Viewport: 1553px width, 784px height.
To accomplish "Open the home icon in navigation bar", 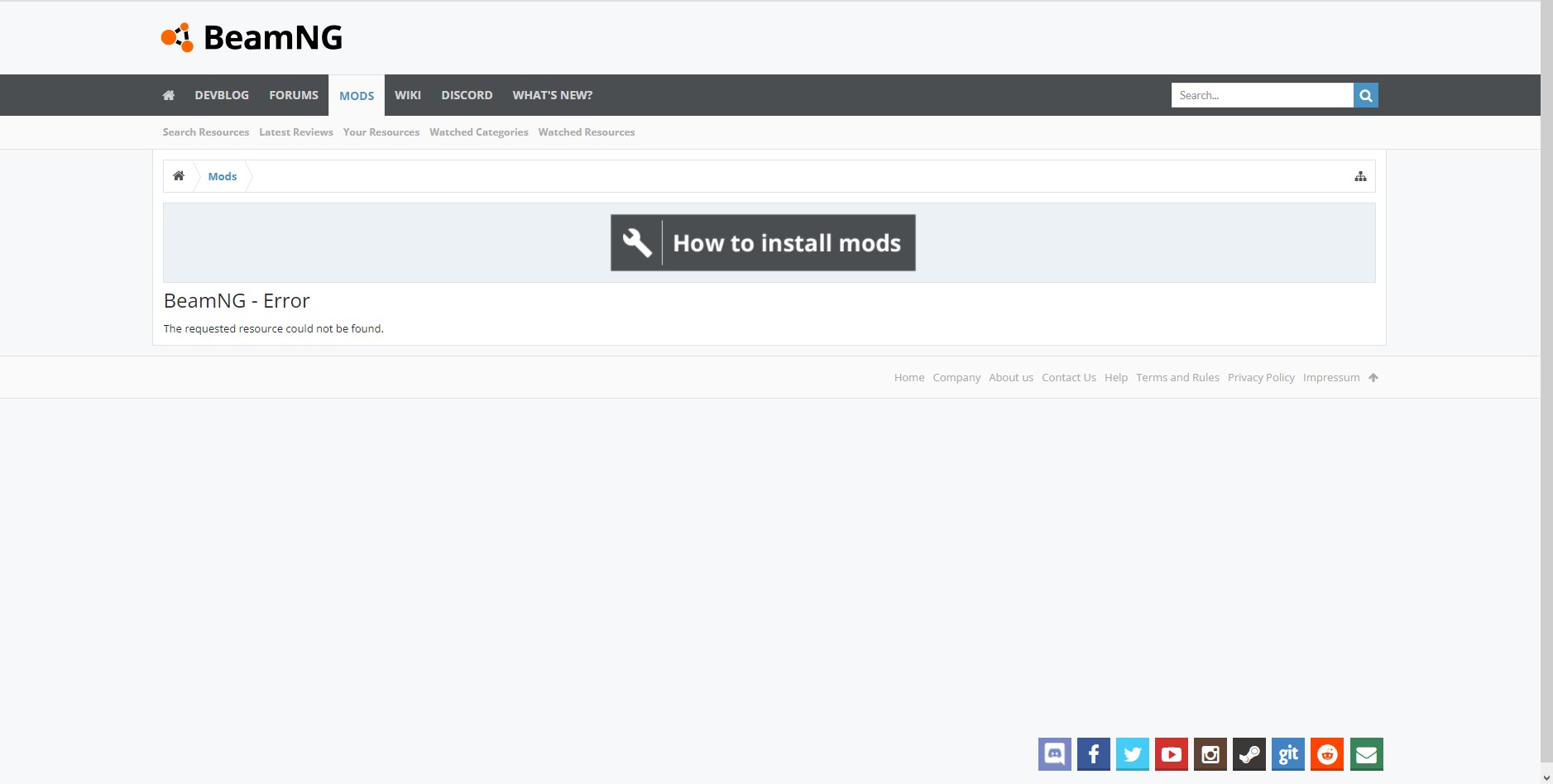I will tap(169, 95).
